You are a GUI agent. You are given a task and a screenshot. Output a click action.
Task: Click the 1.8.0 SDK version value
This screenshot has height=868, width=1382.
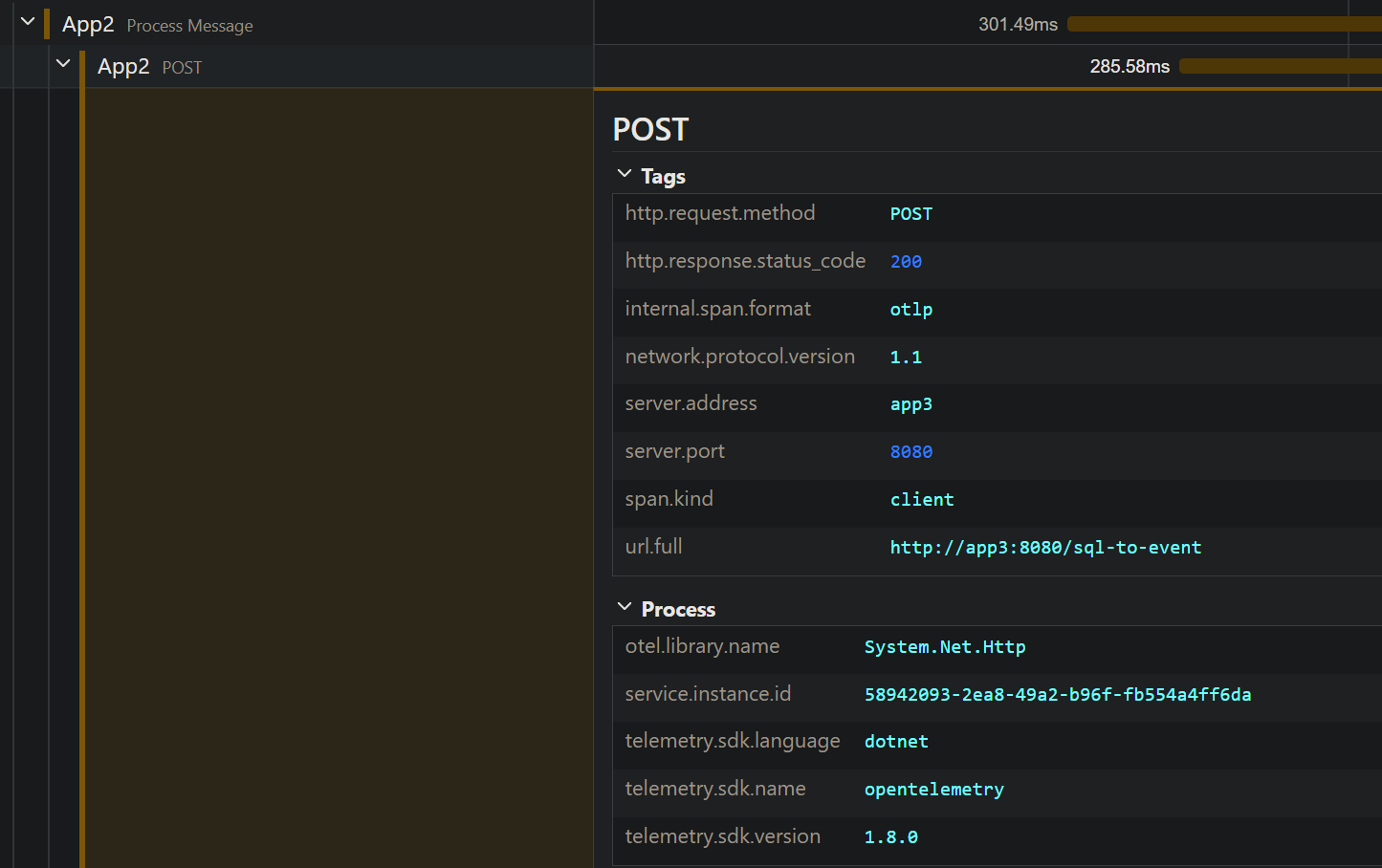click(x=890, y=837)
